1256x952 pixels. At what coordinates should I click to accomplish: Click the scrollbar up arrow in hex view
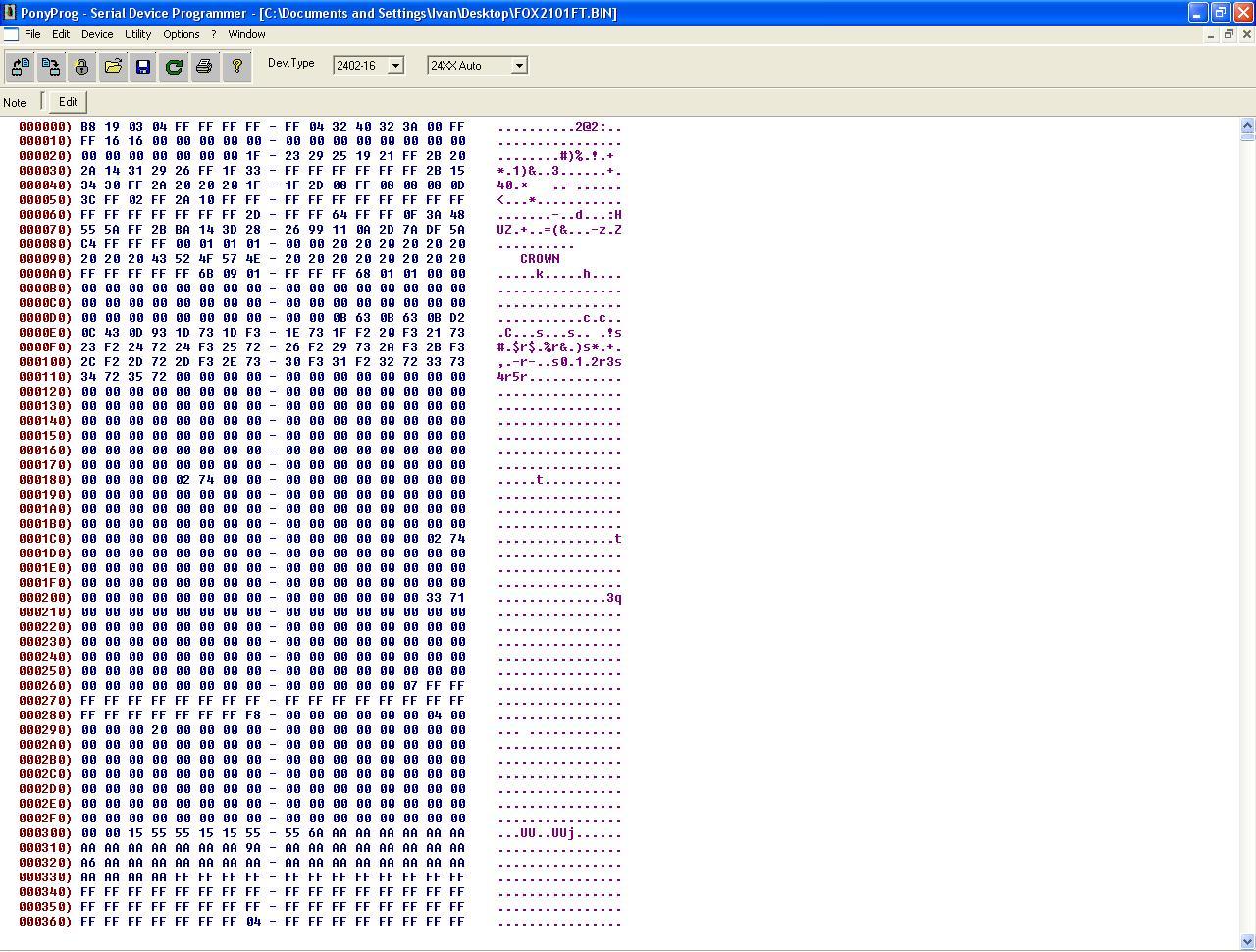coord(1247,125)
